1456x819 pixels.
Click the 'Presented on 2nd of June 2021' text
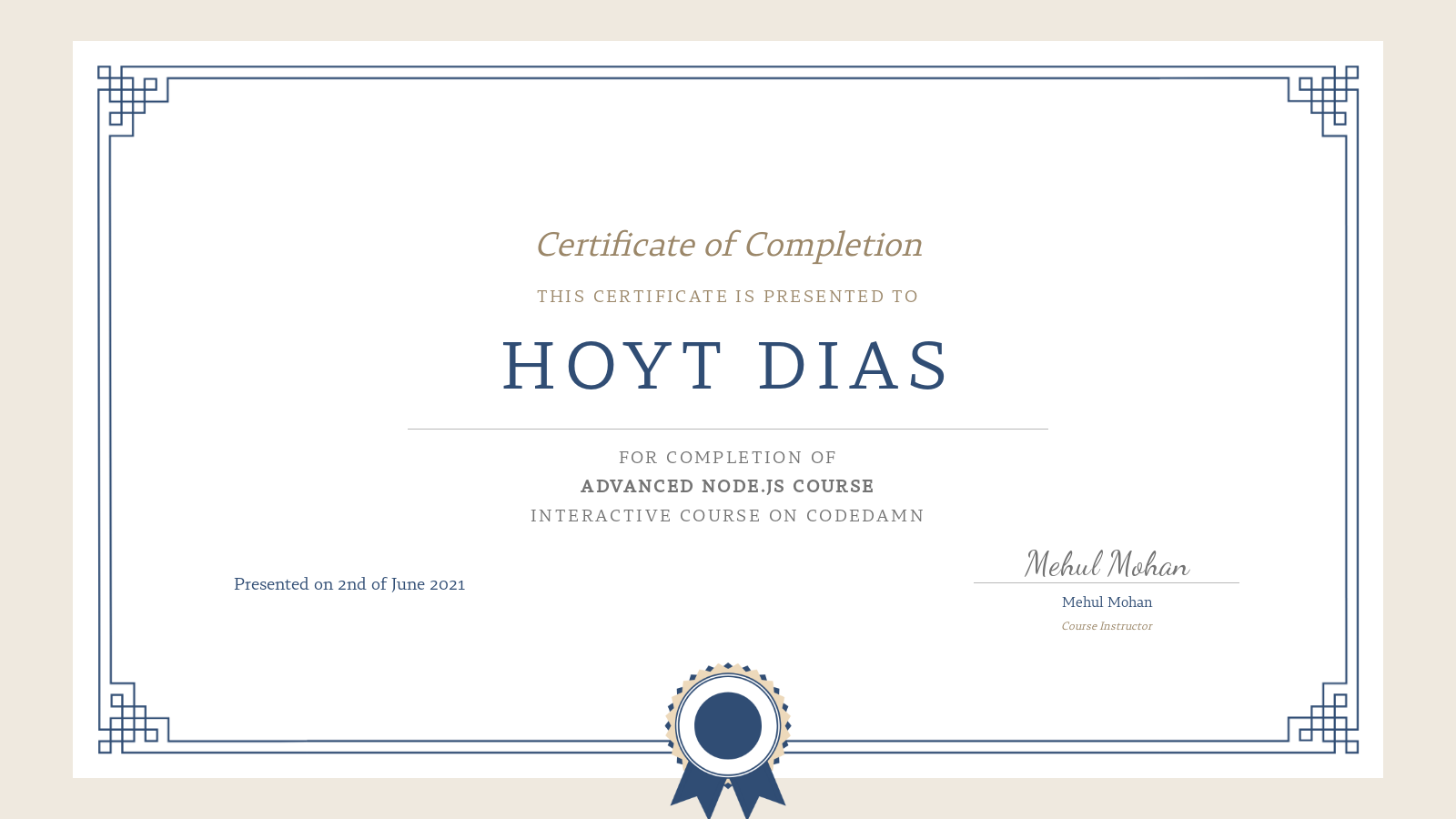pos(349,584)
